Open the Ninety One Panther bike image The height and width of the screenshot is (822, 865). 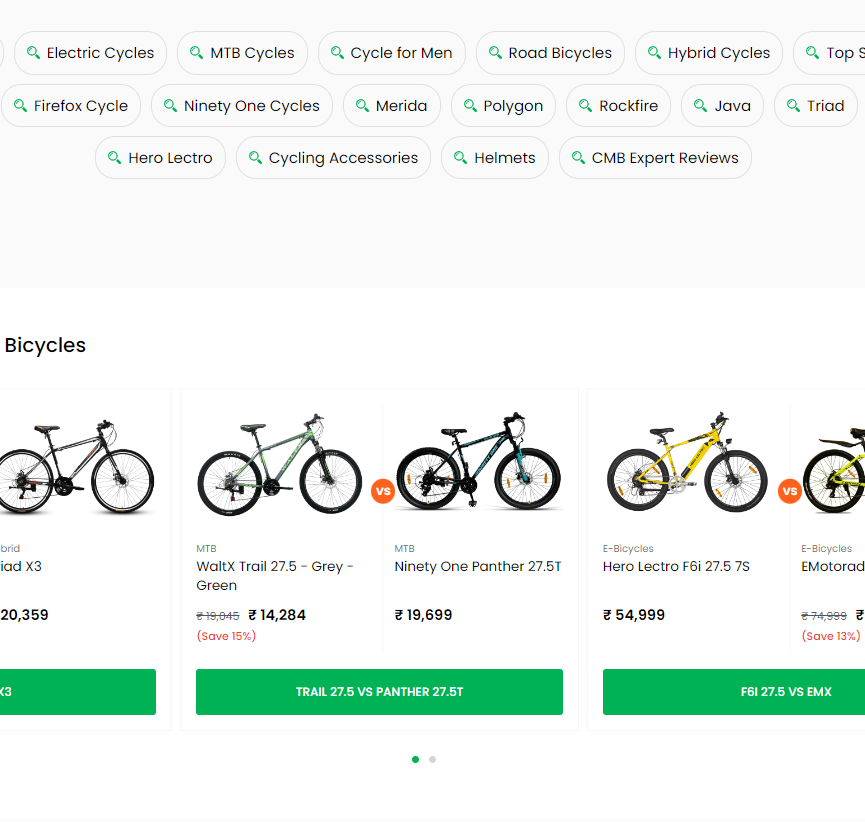click(x=478, y=461)
